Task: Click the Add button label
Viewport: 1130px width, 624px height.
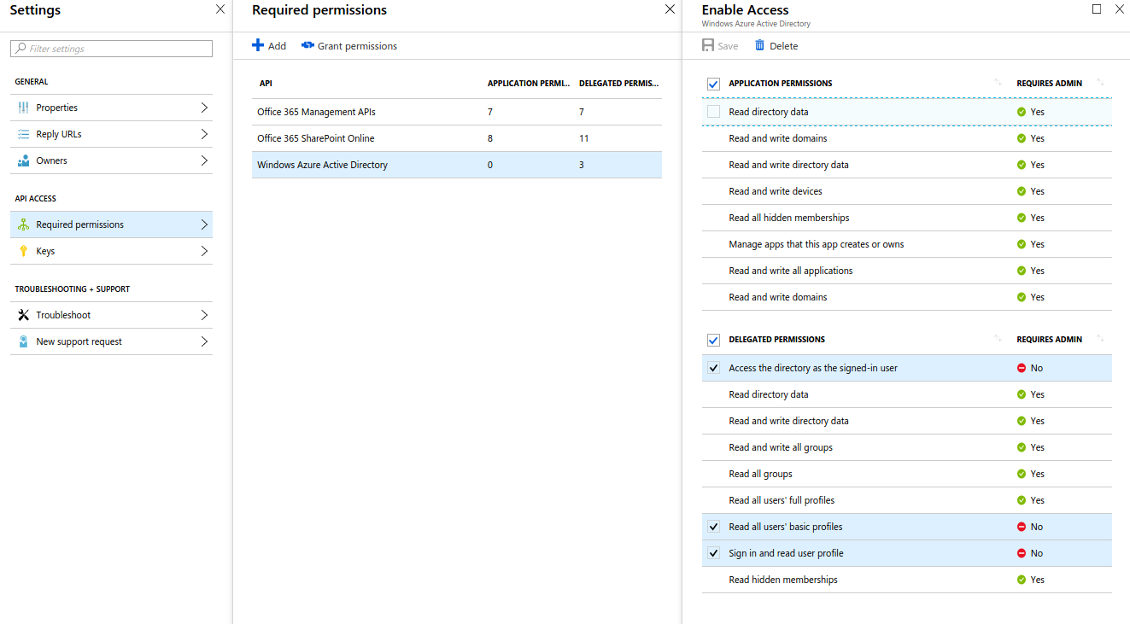Action: [277, 46]
